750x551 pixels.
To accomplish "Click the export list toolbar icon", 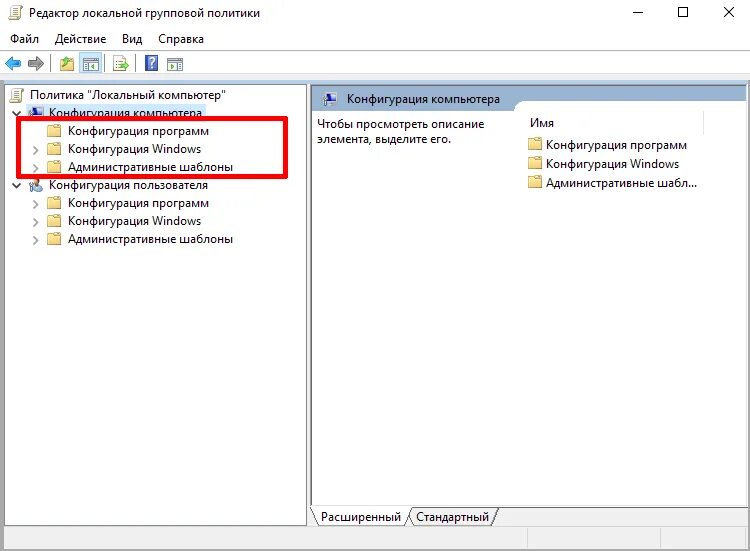I will [x=121, y=64].
